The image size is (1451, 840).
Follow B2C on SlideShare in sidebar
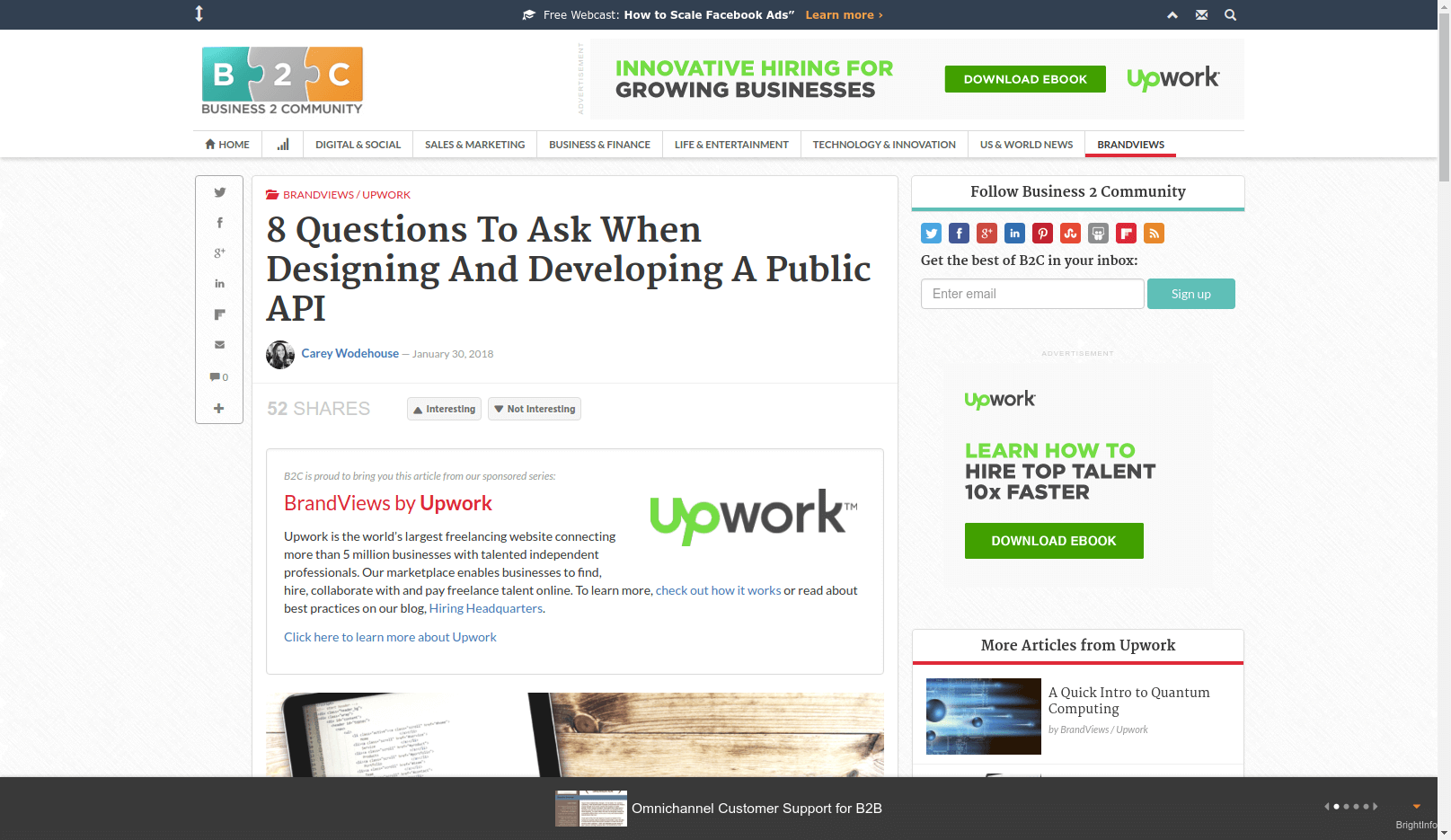pyautogui.click(x=1098, y=234)
